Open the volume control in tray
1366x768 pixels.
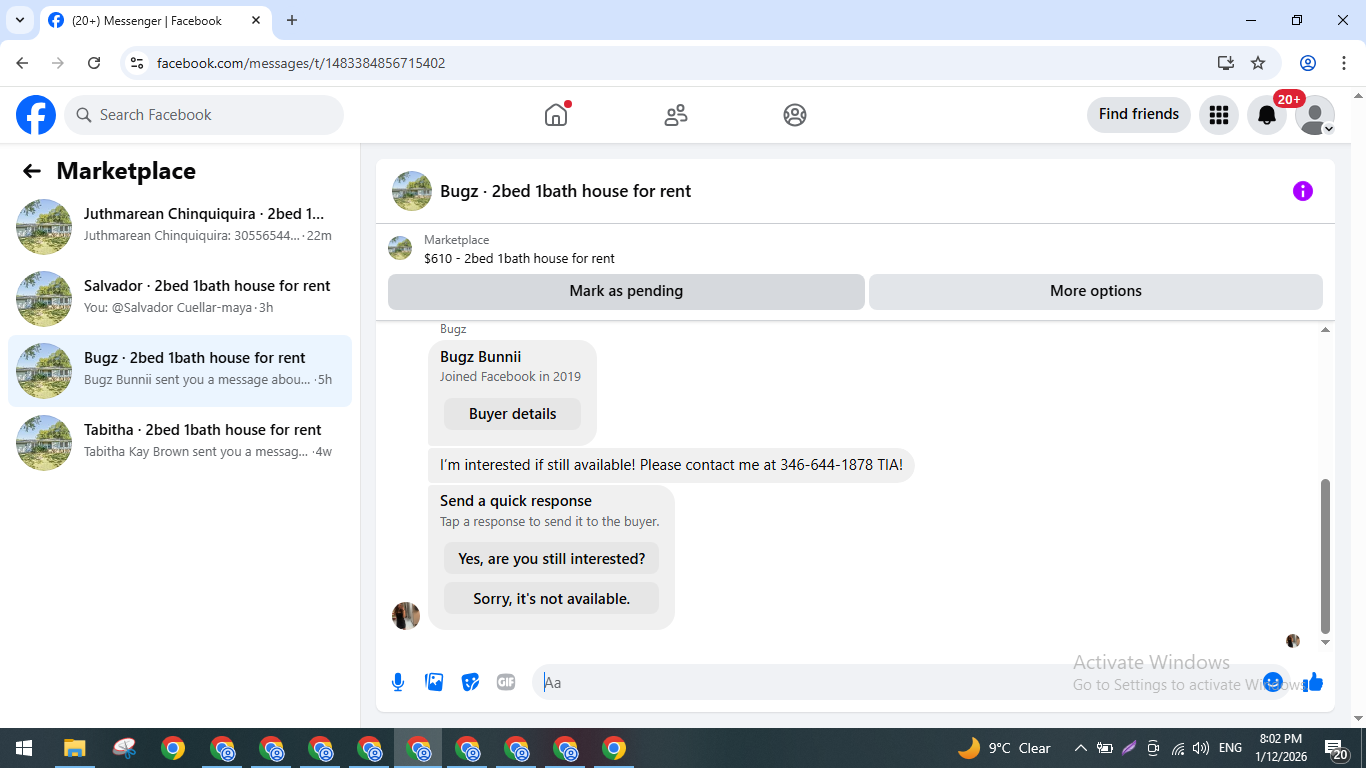(x=1201, y=748)
